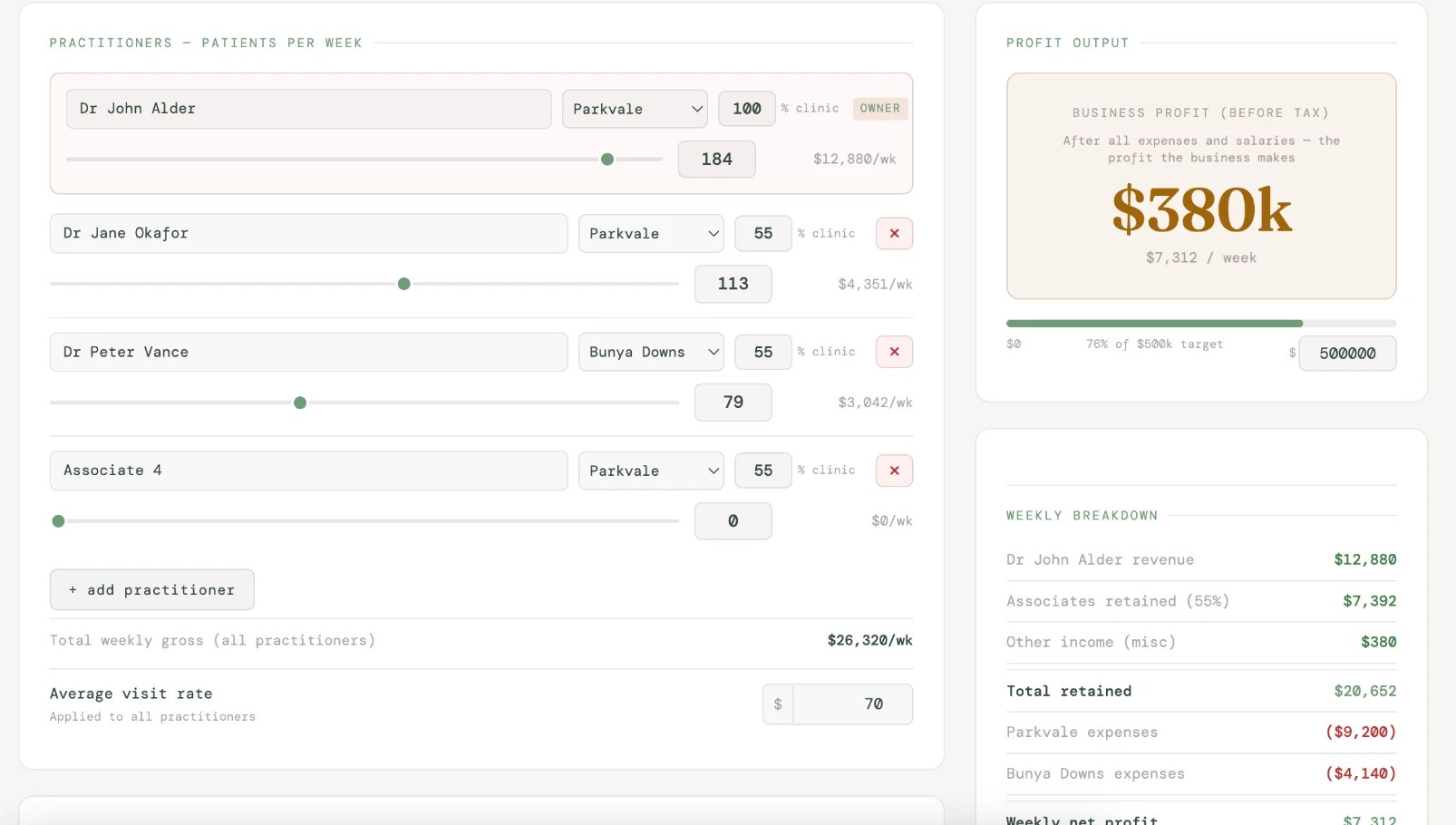Click Dr Peter Vance's patients slider handle

coord(300,403)
